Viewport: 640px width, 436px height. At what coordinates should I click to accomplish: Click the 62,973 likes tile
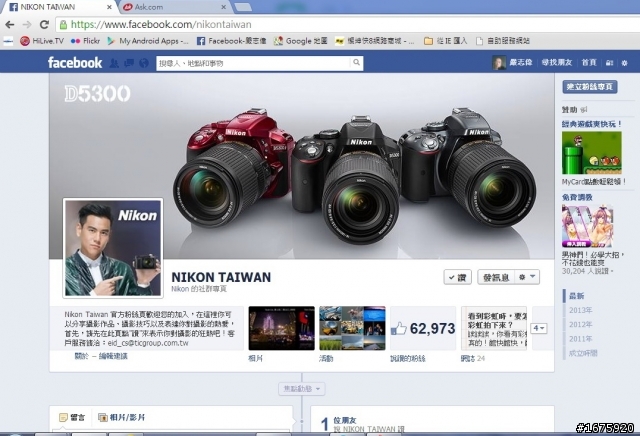pyautogui.click(x=423, y=328)
